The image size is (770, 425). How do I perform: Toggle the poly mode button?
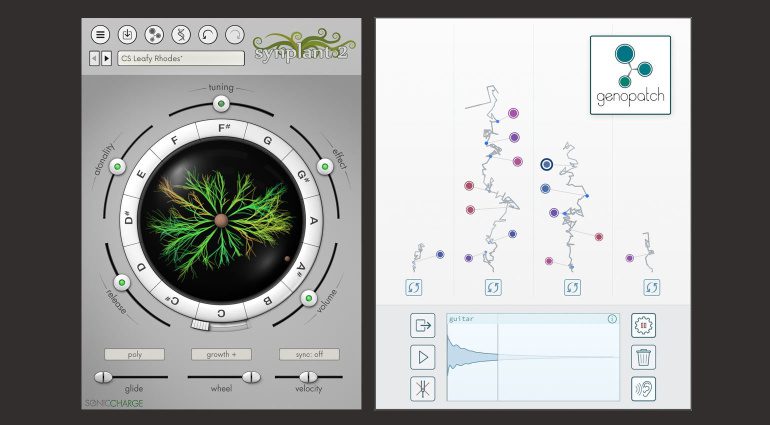point(133,354)
